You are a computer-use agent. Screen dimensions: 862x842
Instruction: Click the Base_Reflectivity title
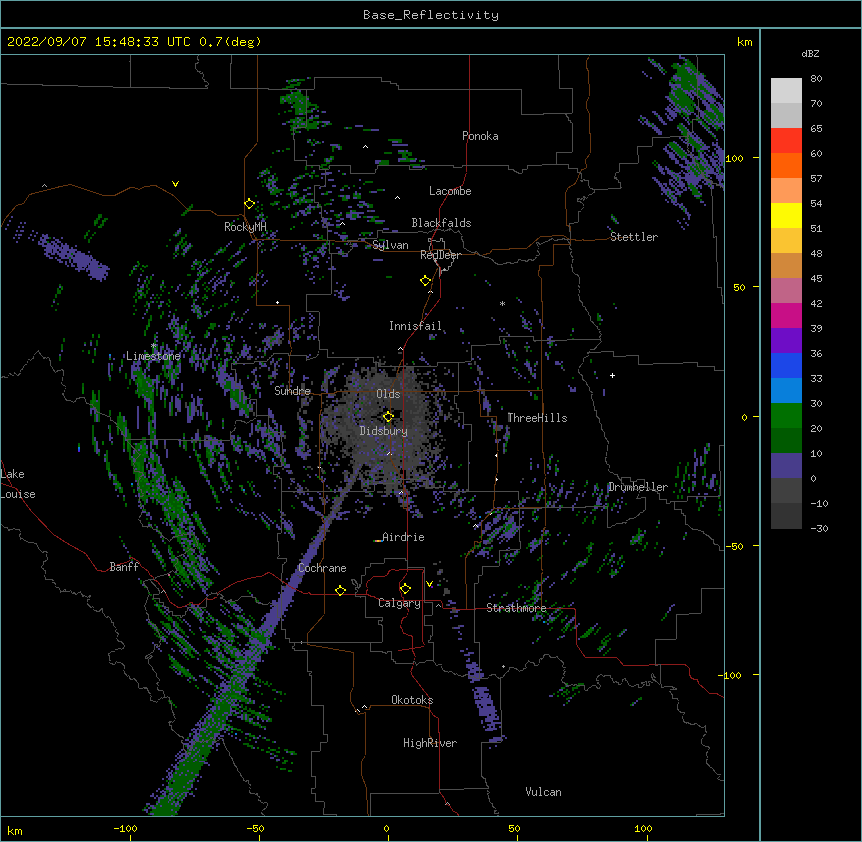(x=431, y=15)
